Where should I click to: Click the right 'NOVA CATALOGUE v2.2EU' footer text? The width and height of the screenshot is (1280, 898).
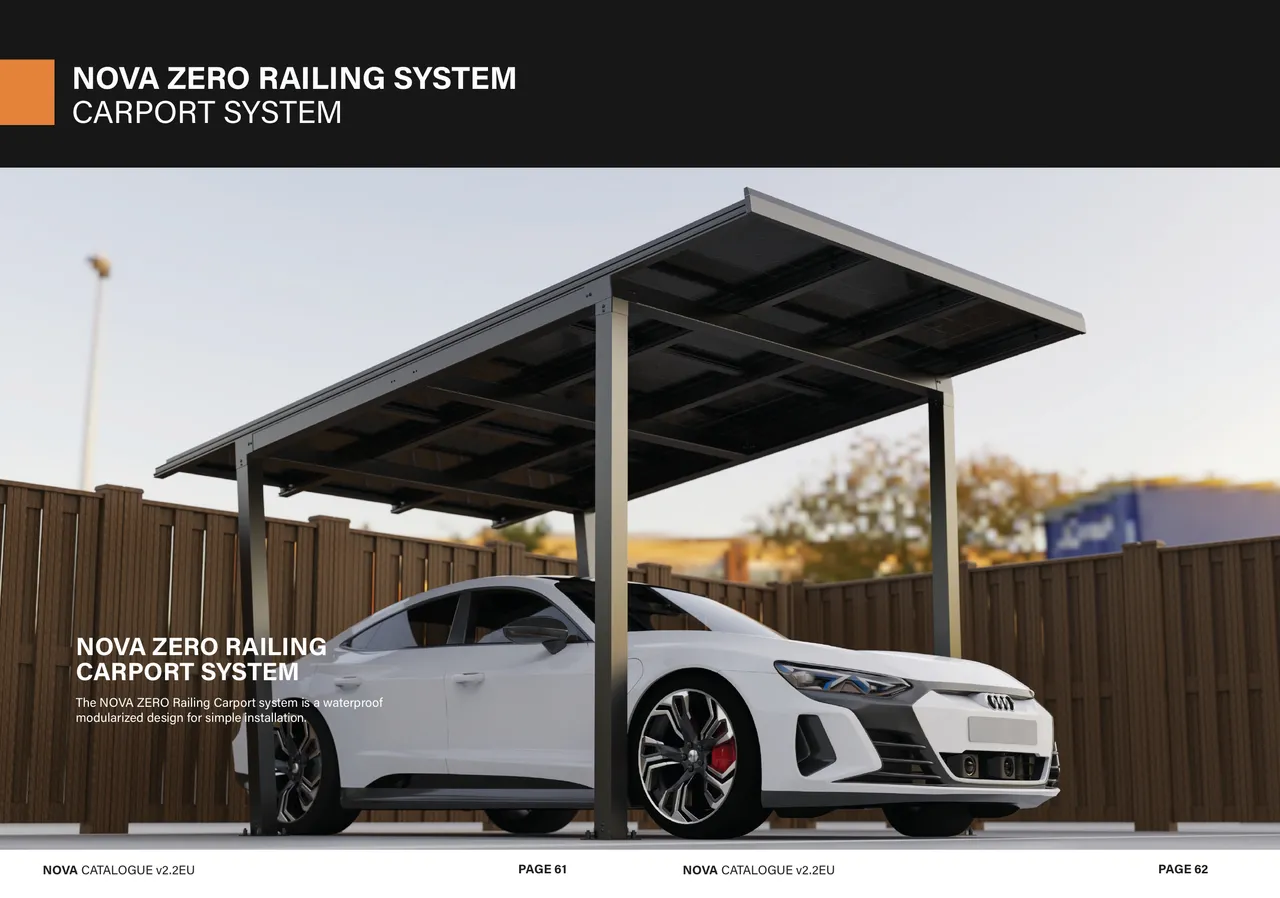[x=759, y=870]
